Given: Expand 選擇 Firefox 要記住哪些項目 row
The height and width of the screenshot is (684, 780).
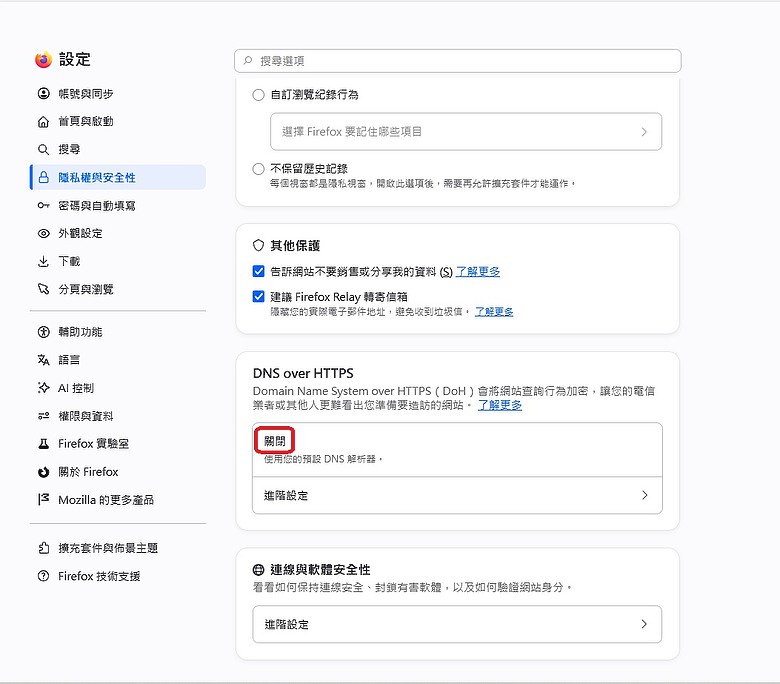Looking at the screenshot, I should tap(466, 131).
